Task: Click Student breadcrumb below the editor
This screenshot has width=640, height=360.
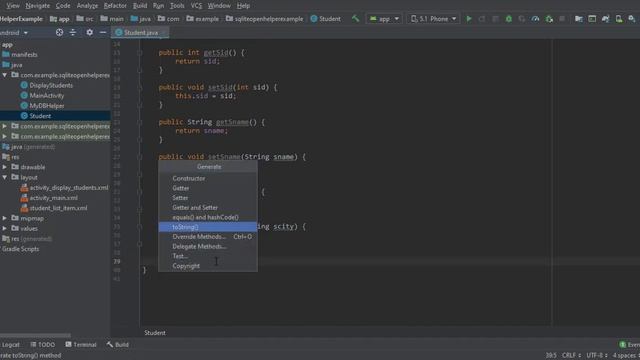Action: coord(155,333)
